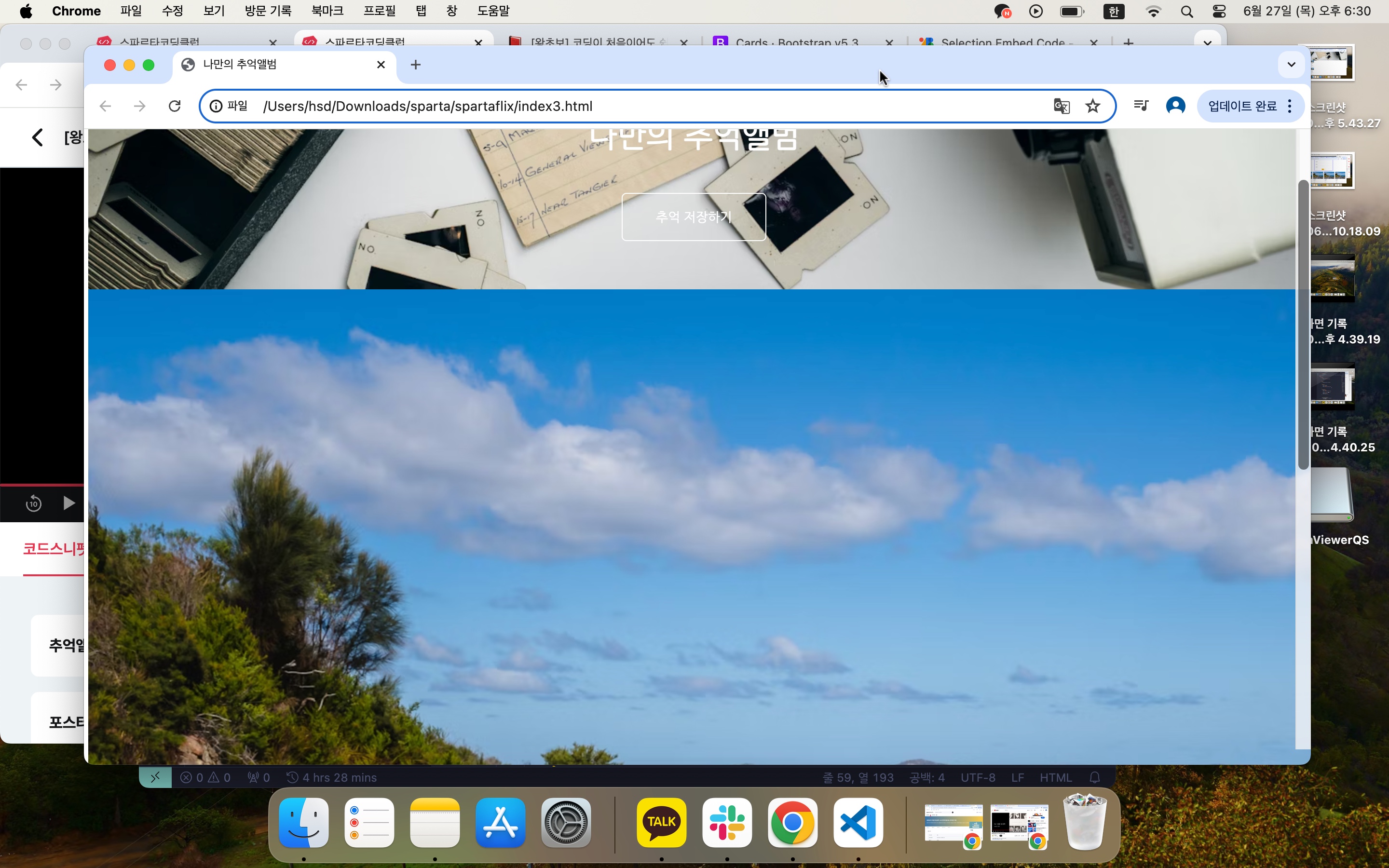This screenshot has width=1389, height=868.
Task: Open the 5.43.27 screenshot thumbnail on desktop
Action: (1332, 62)
